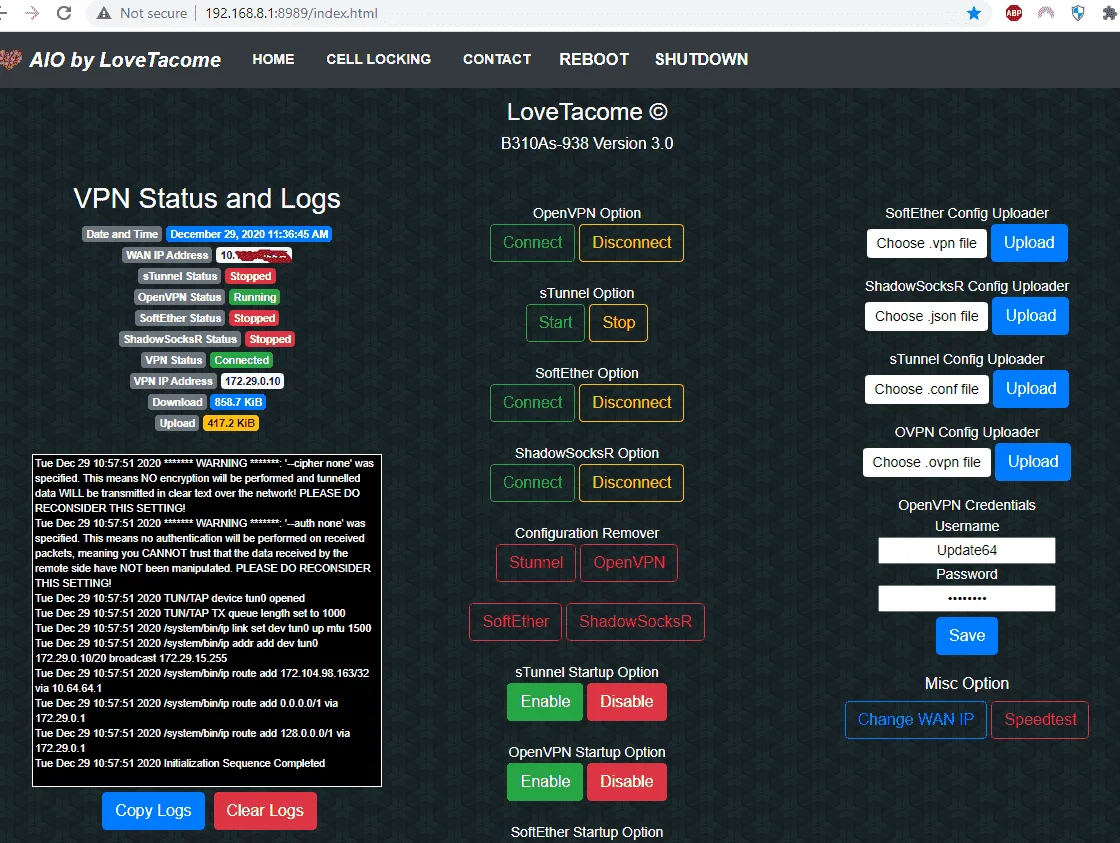This screenshot has width=1120, height=843.
Task: Remove the ShadowSocksR configuration
Action: [x=635, y=622]
